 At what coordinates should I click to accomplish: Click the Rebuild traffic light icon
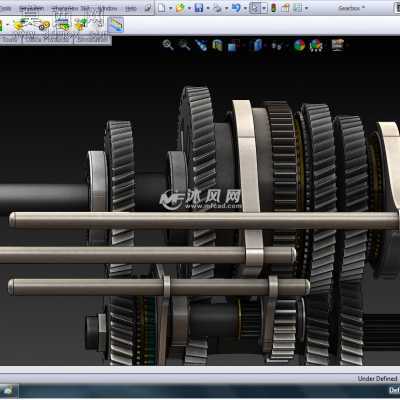[x=274, y=8]
